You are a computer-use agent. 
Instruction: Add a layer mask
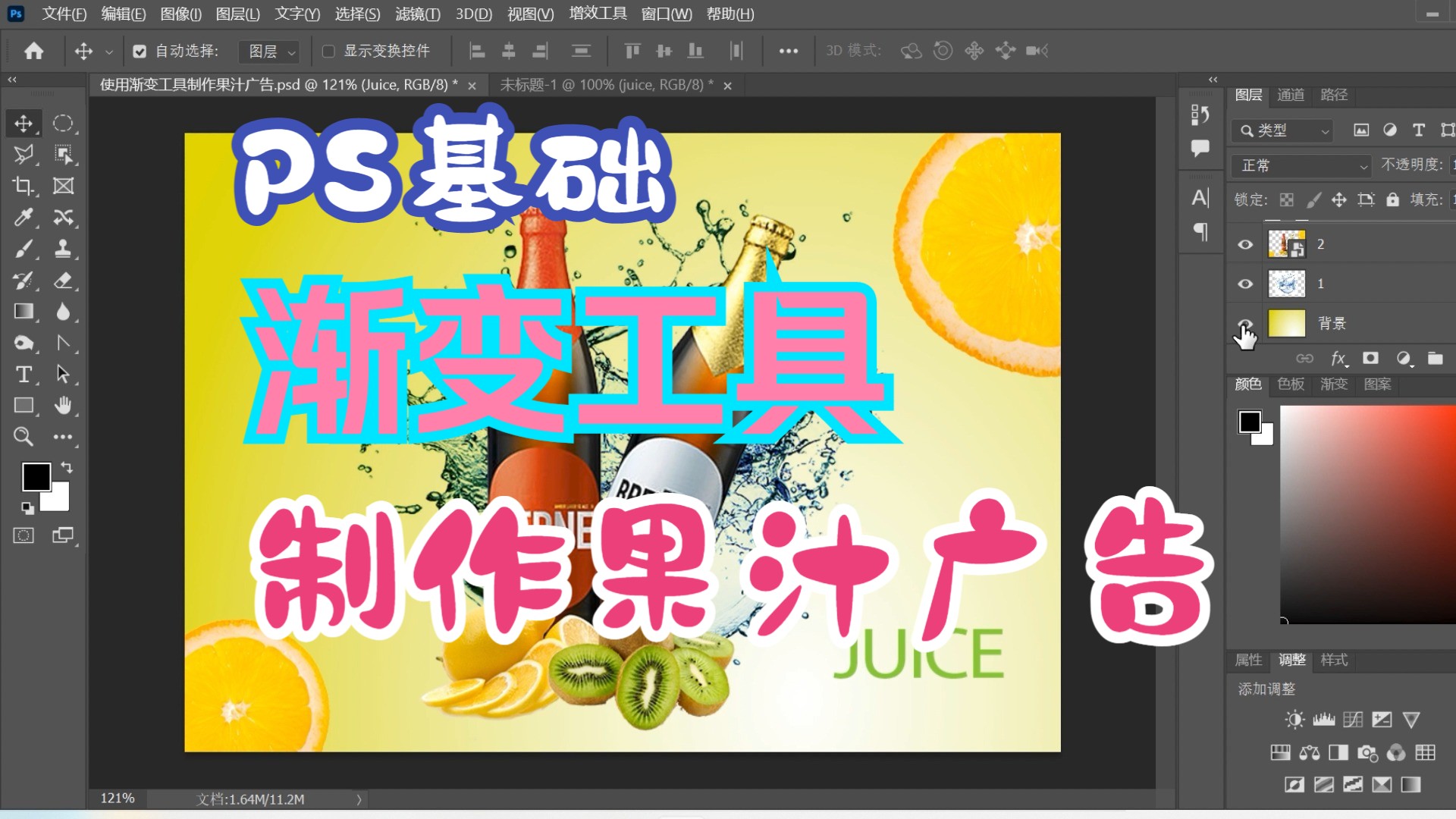[x=1370, y=358]
